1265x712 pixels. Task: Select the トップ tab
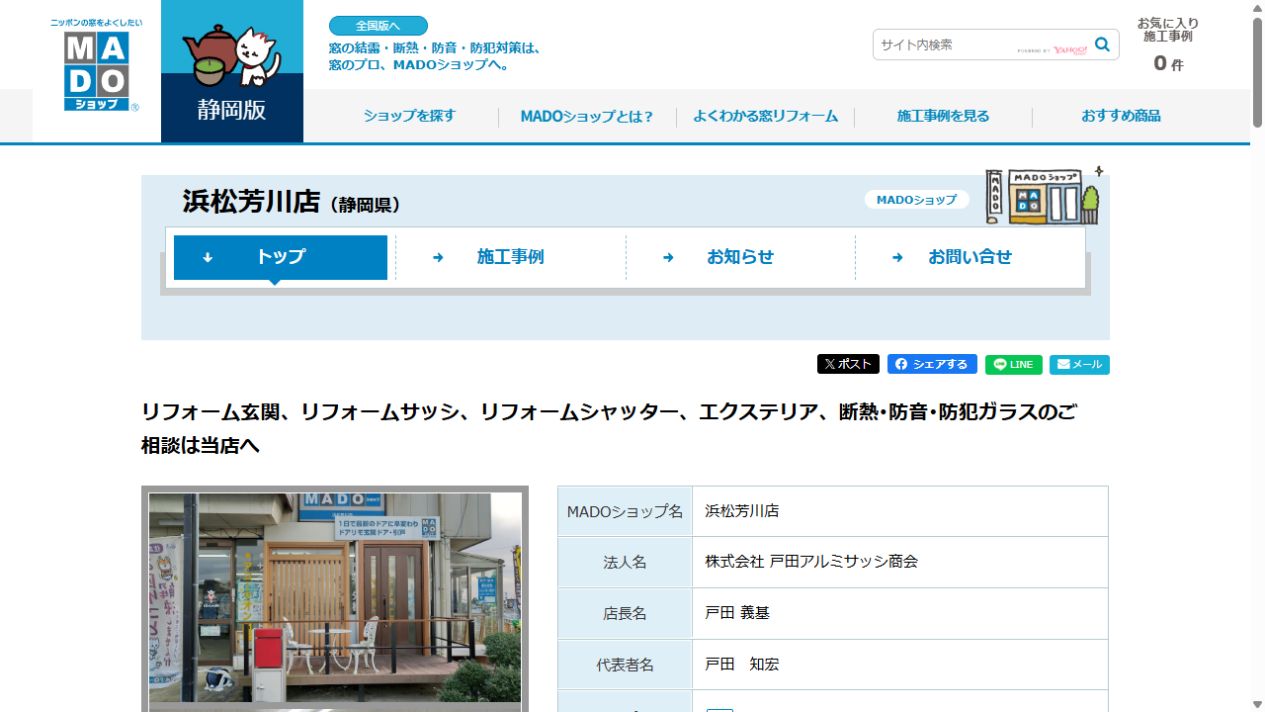tap(280, 257)
